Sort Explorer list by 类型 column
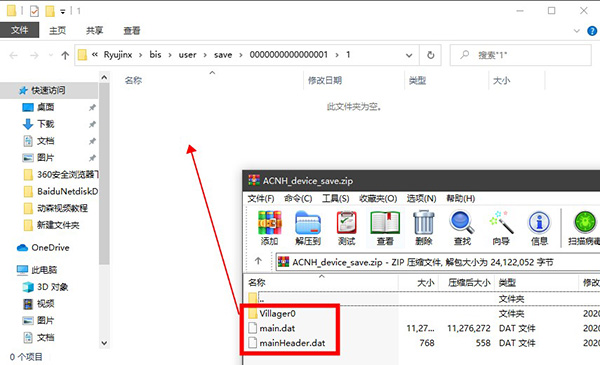The image size is (600, 365). (417, 80)
